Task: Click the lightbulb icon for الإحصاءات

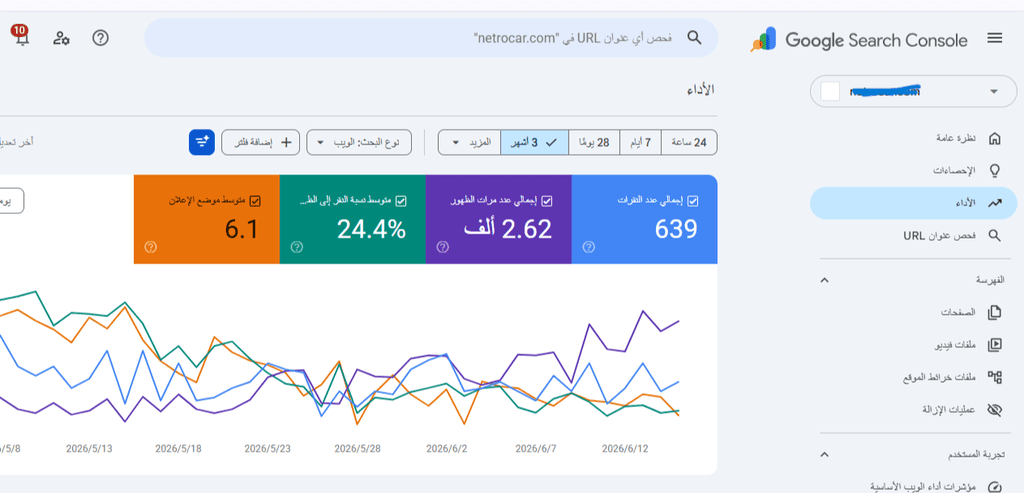Action: (x=995, y=170)
